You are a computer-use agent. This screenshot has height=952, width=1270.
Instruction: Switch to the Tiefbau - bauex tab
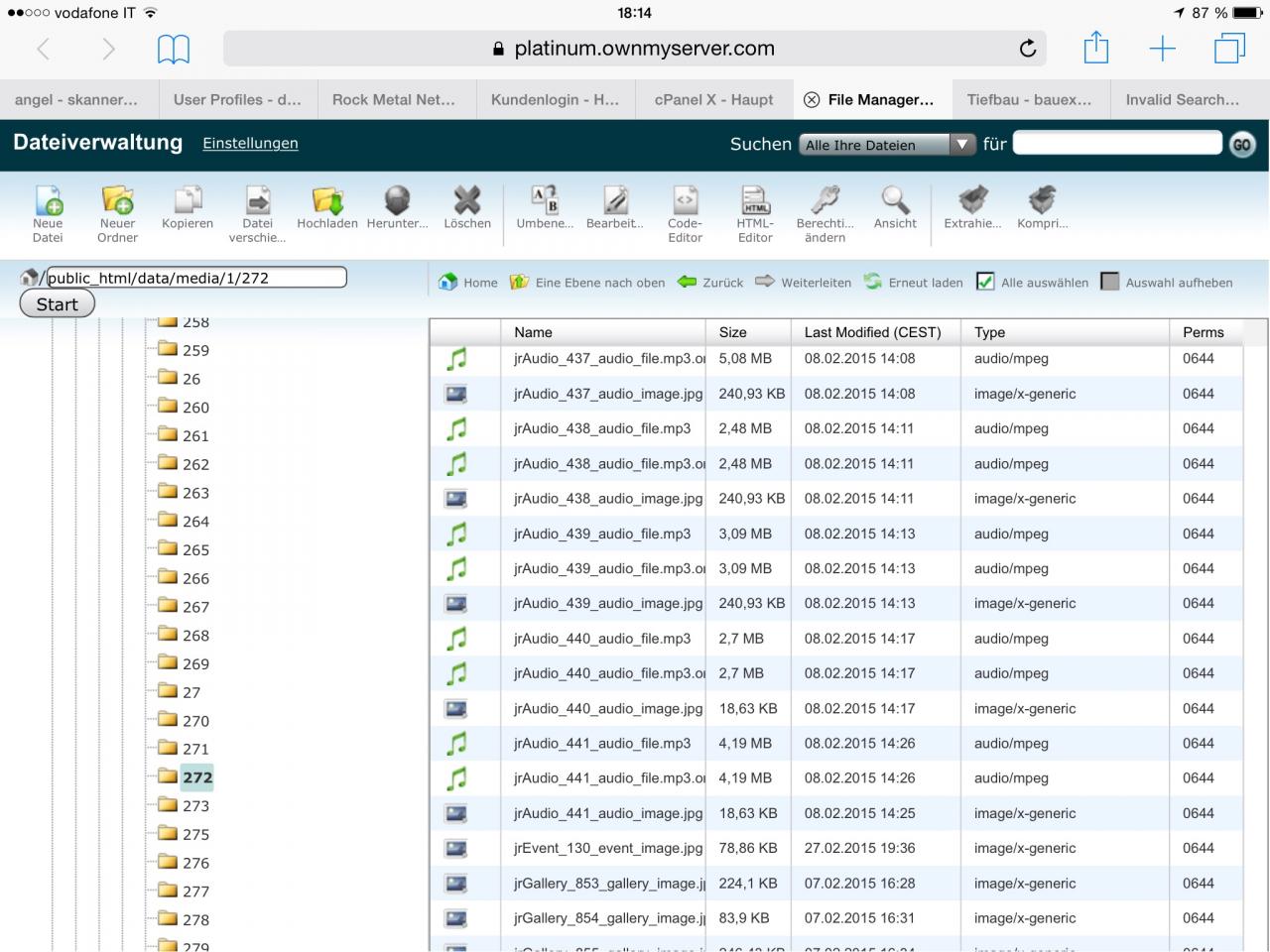1032,100
